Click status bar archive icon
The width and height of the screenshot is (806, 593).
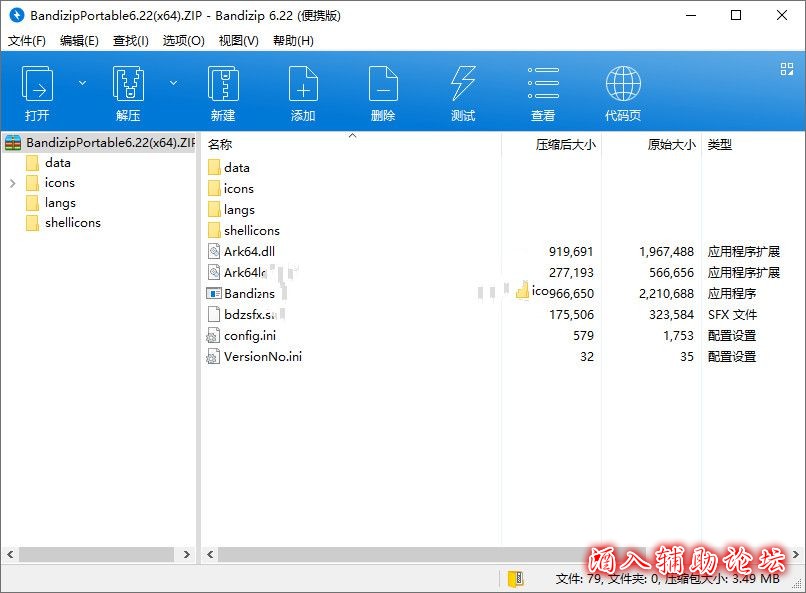pos(515,579)
